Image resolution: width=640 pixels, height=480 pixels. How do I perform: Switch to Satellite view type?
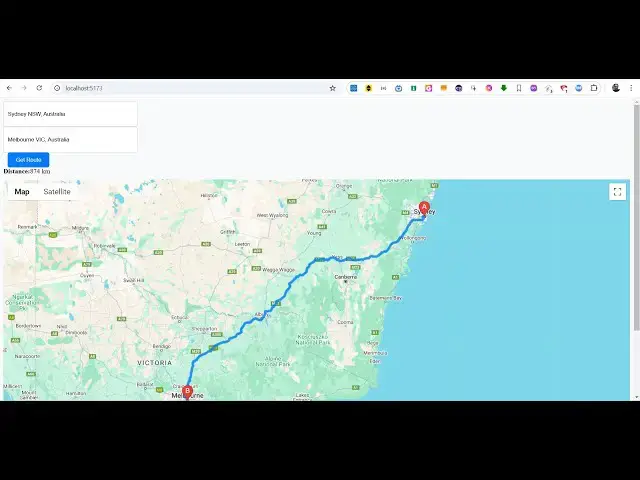tap(57, 191)
